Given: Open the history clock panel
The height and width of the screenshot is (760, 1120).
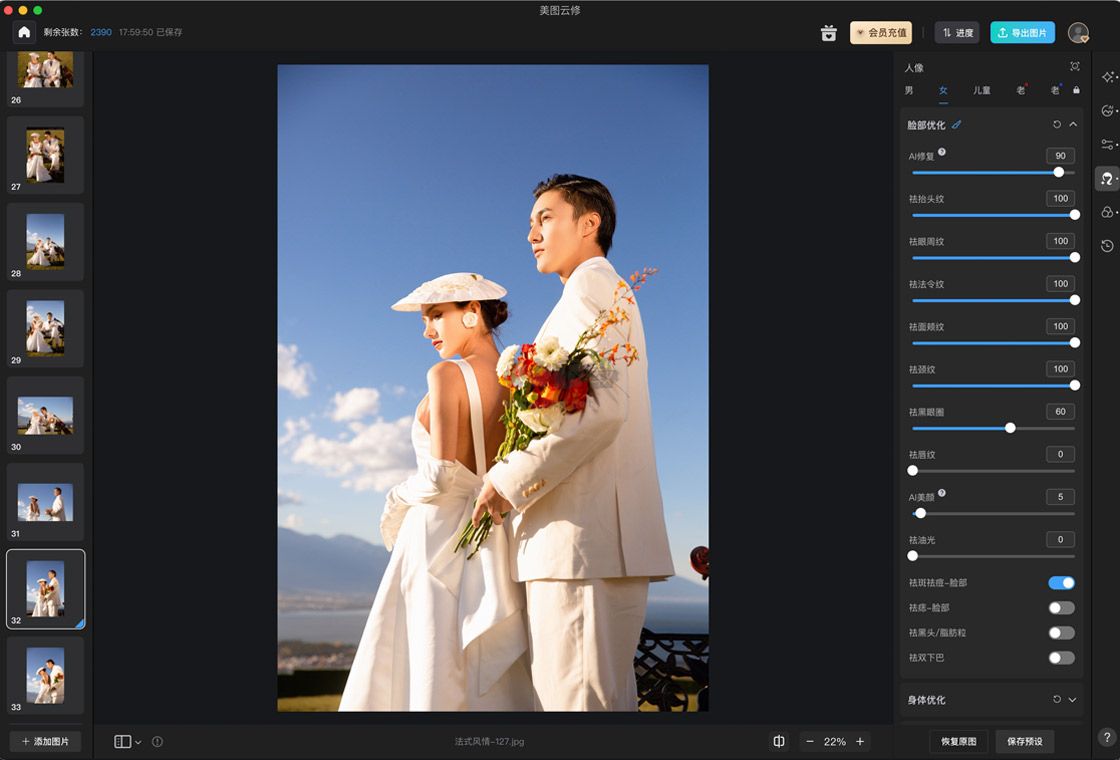Looking at the screenshot, I should [x=1107, y=246].
